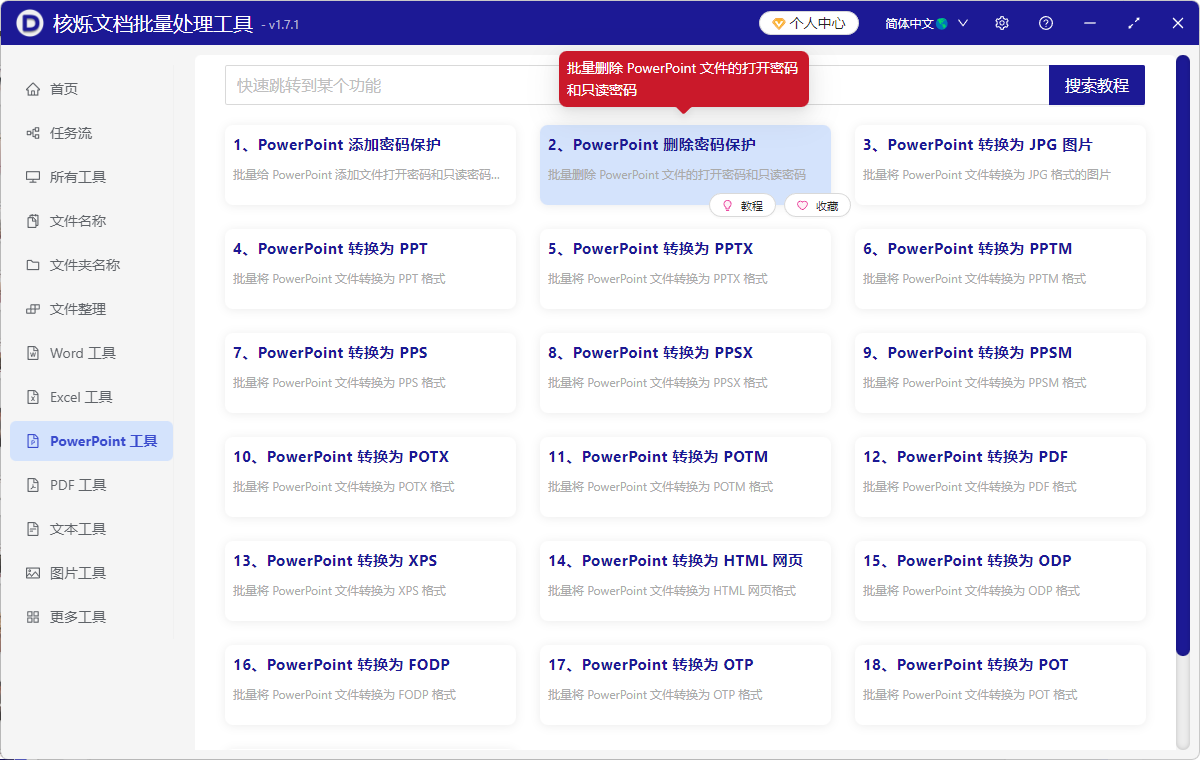Viewport: 1200px width, 760px height.
Task: Open PowerPoint 转换为 PPTM tool
Action: tap(1000, 269)
